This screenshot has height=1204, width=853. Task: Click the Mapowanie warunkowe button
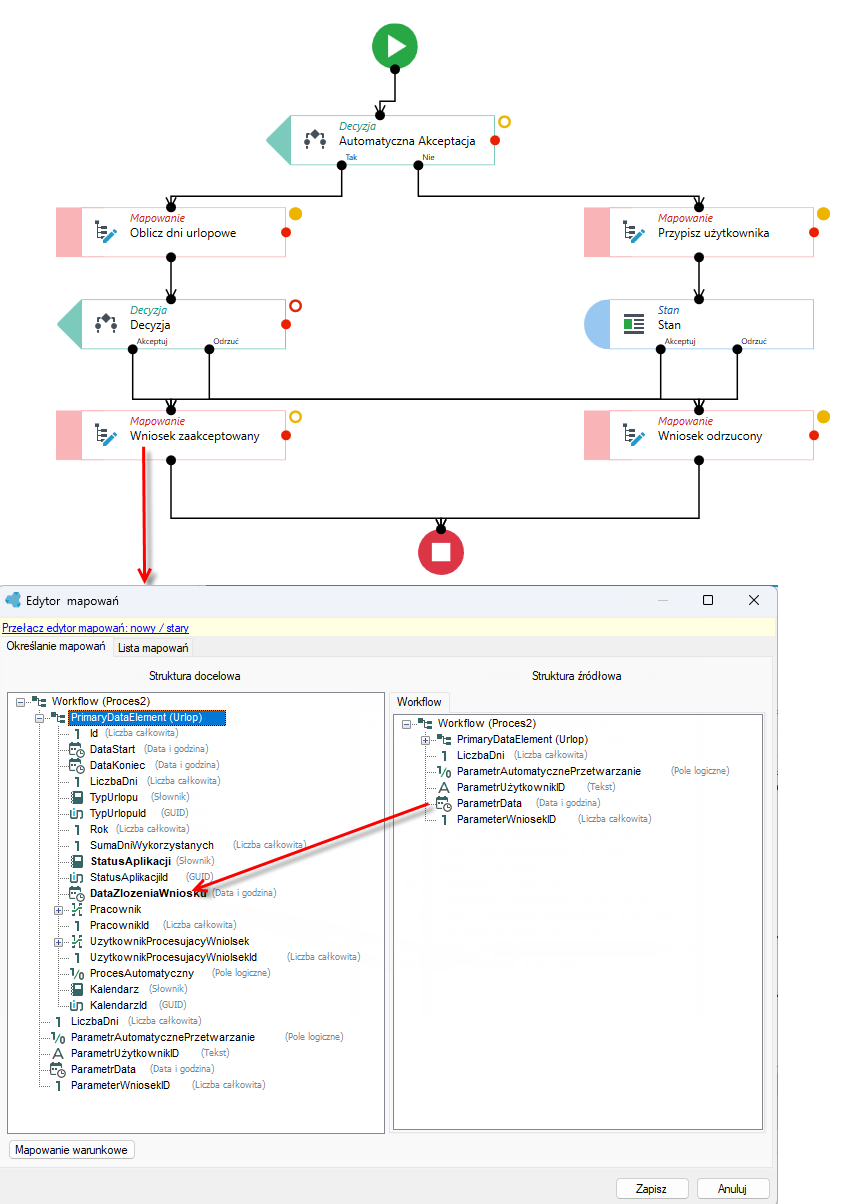(72, 1150)
